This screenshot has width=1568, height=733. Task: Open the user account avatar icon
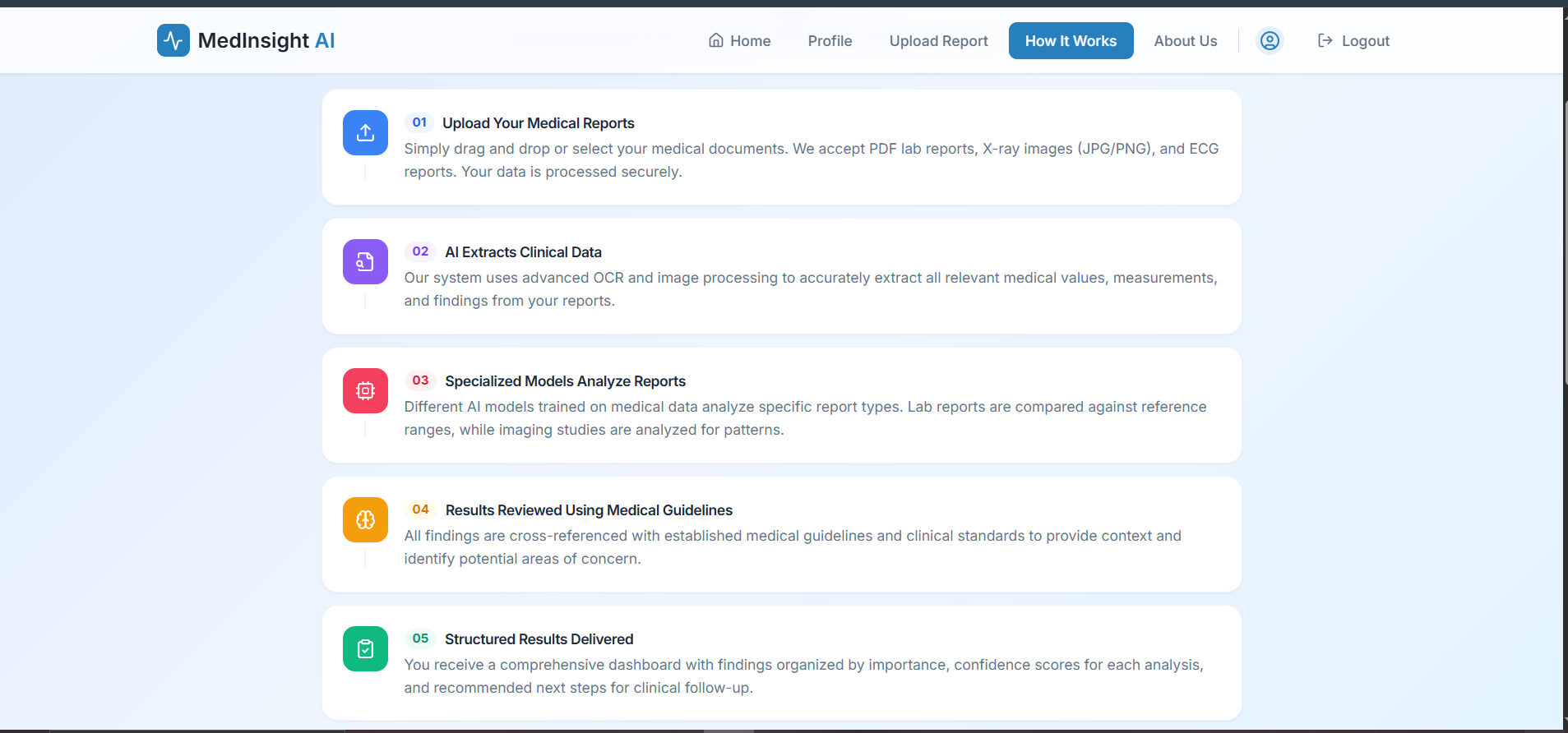[1270, 41]
